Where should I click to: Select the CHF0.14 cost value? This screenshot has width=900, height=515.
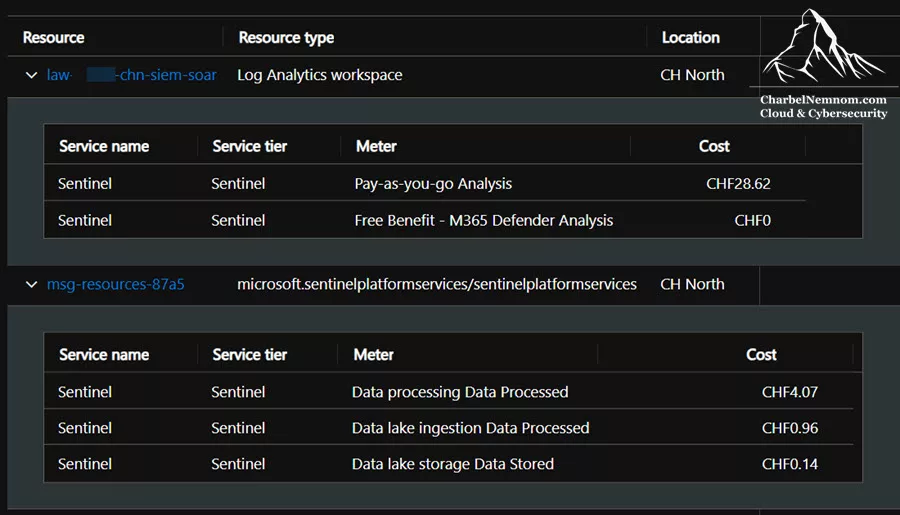790,464
